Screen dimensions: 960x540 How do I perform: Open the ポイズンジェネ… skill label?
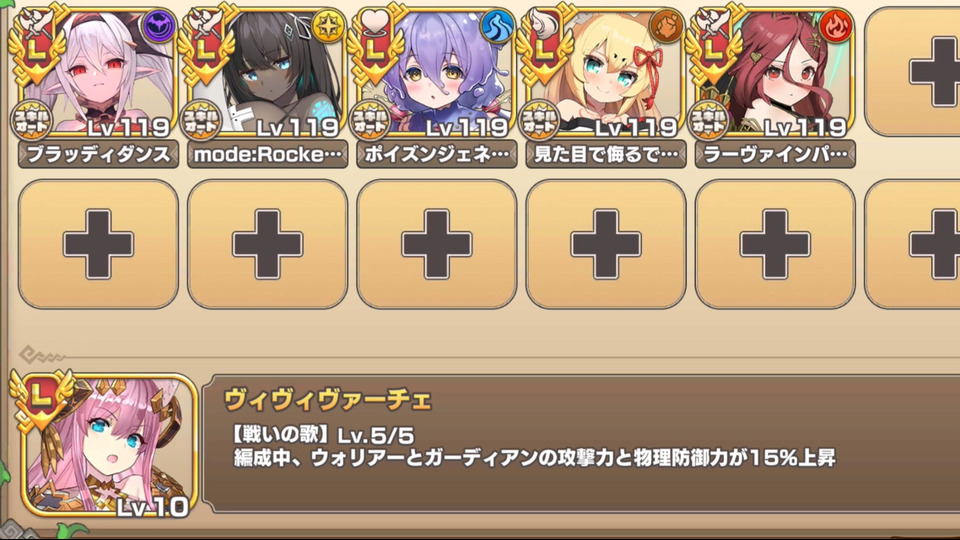(x=437, y=154)
